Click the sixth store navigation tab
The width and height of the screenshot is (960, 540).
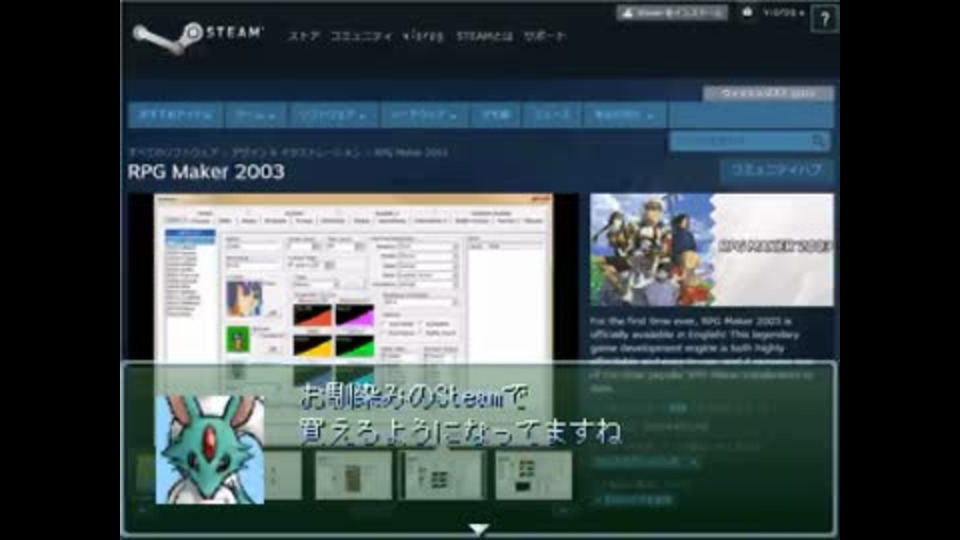pyautogui.click(x=551, y=115)
